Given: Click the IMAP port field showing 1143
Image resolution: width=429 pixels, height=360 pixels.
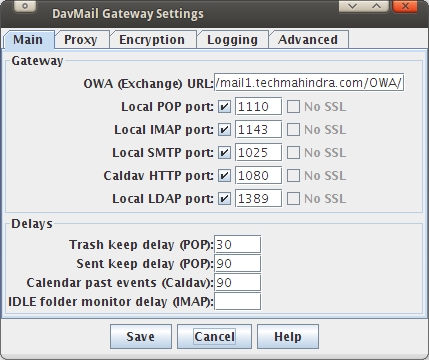Looking at the screenshot, I should [x=259, y=130].
